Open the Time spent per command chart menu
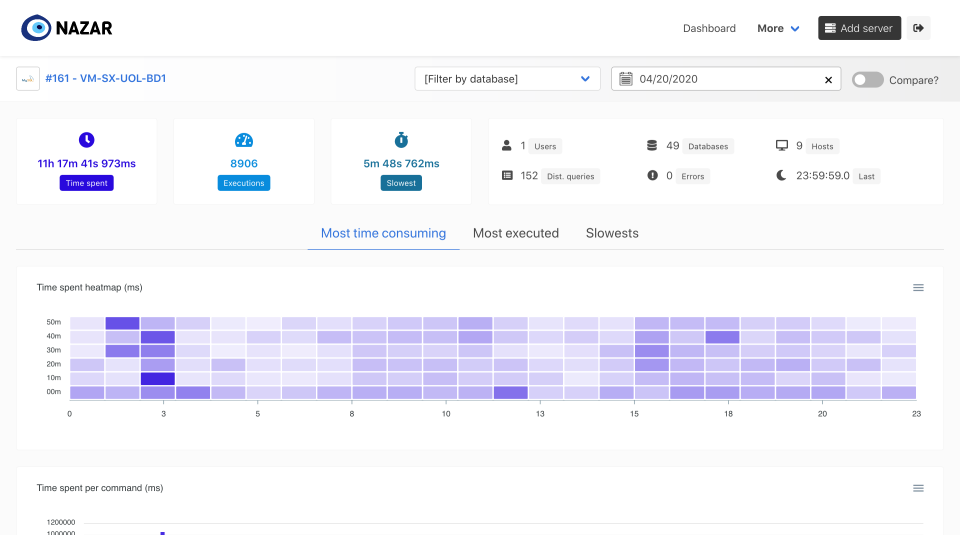 point(918,488)
